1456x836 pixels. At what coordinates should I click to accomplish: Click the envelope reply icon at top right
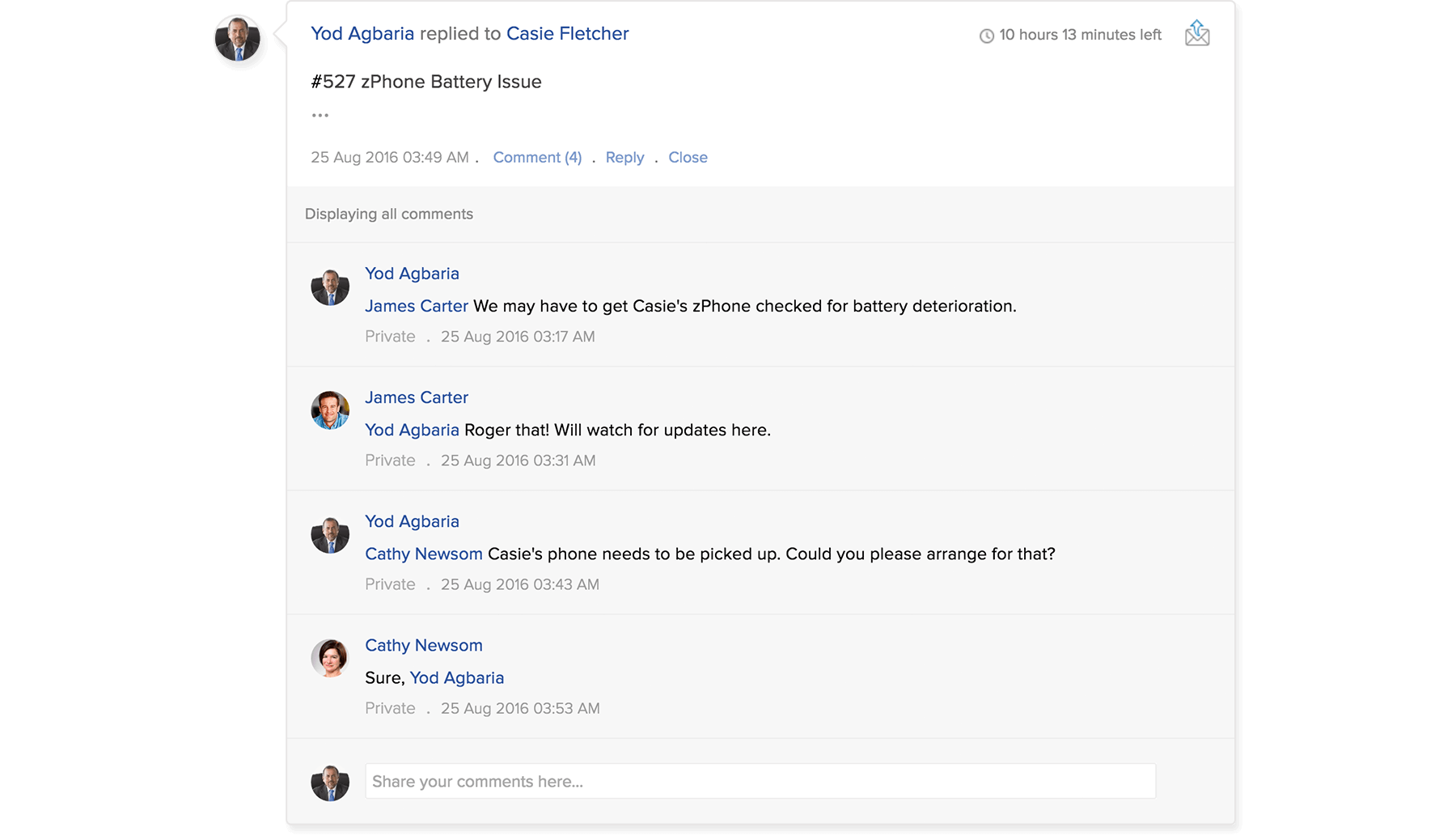pyautogui.click(x=1197, y=33)
